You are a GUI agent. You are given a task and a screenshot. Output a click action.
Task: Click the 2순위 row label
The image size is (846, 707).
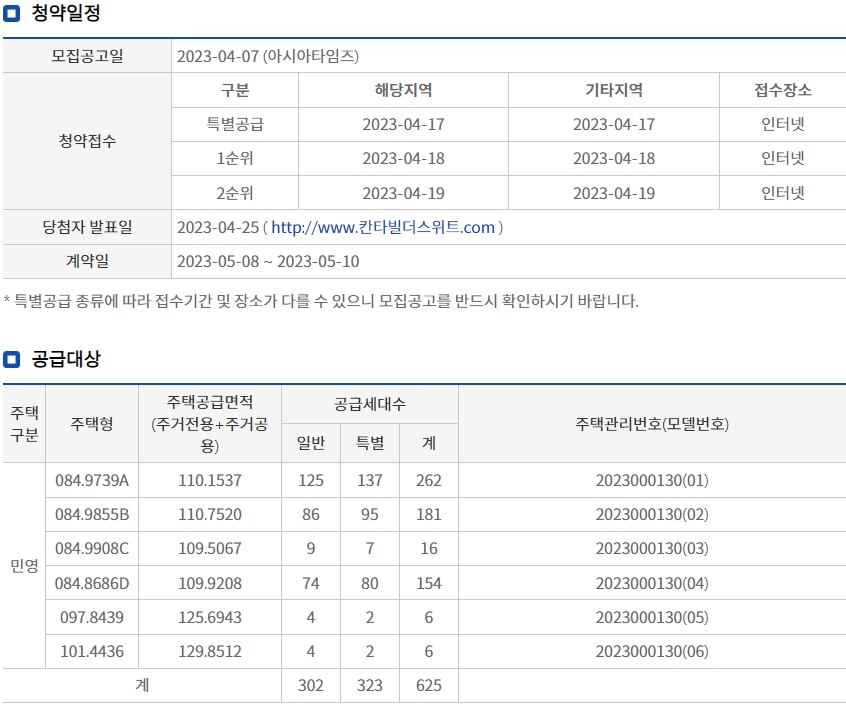coord(235,193)
